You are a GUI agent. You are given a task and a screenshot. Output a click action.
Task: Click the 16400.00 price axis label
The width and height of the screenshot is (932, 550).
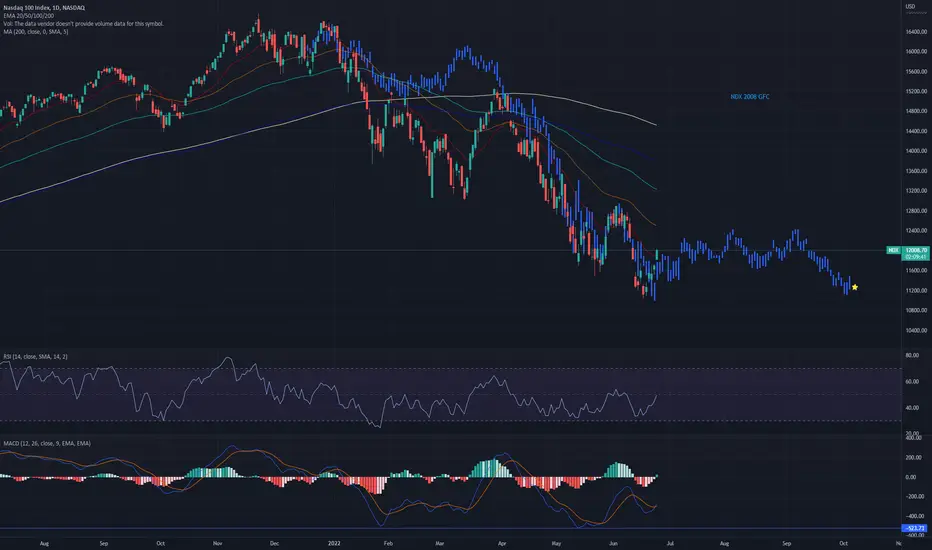point(916,32)
